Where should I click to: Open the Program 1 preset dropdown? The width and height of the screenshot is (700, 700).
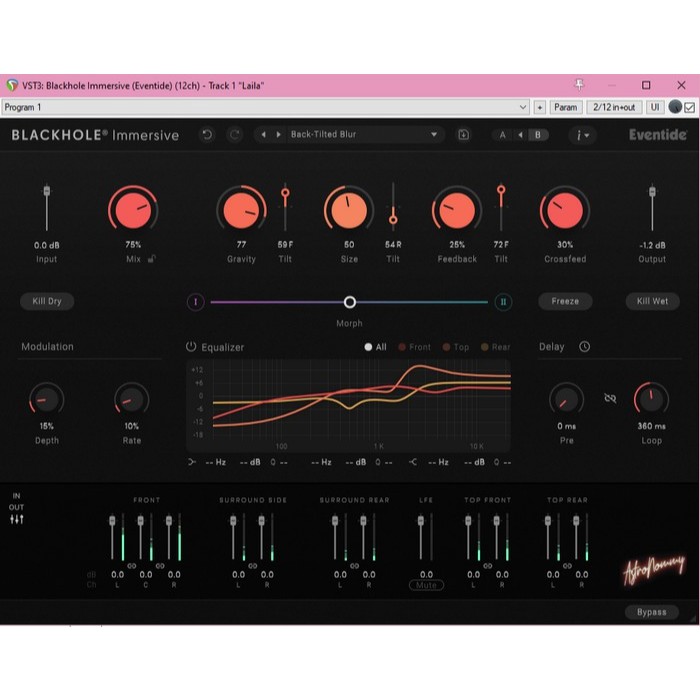point(266,107)
